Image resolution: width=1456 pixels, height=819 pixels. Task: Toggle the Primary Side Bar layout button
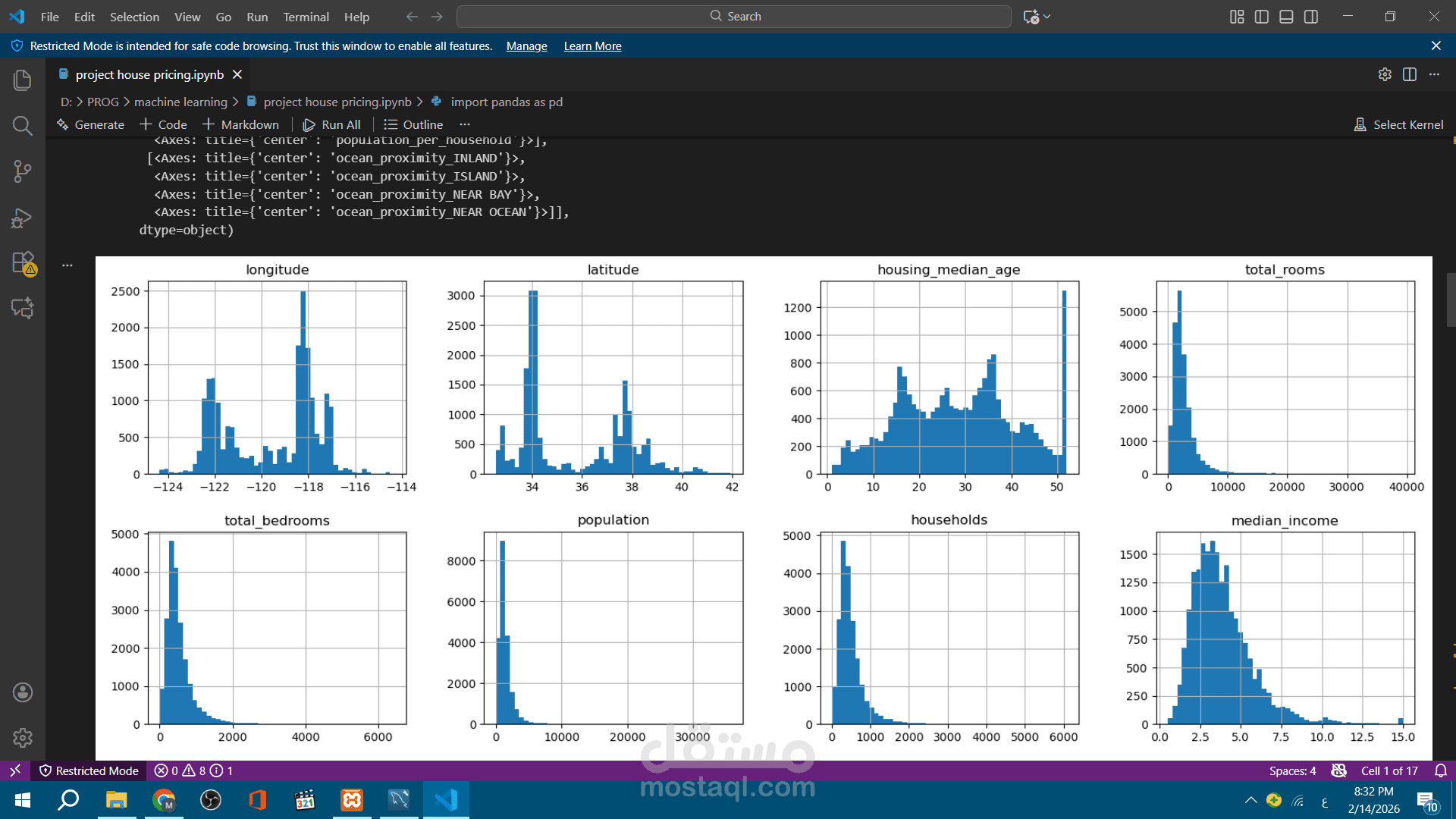(x=1261, y=17)
